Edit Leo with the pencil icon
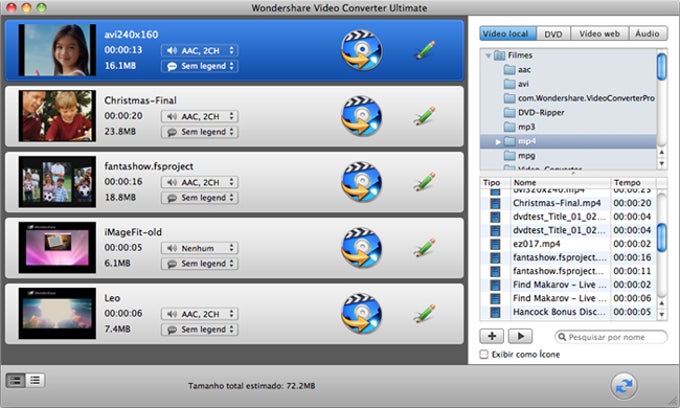 (425, 313)
